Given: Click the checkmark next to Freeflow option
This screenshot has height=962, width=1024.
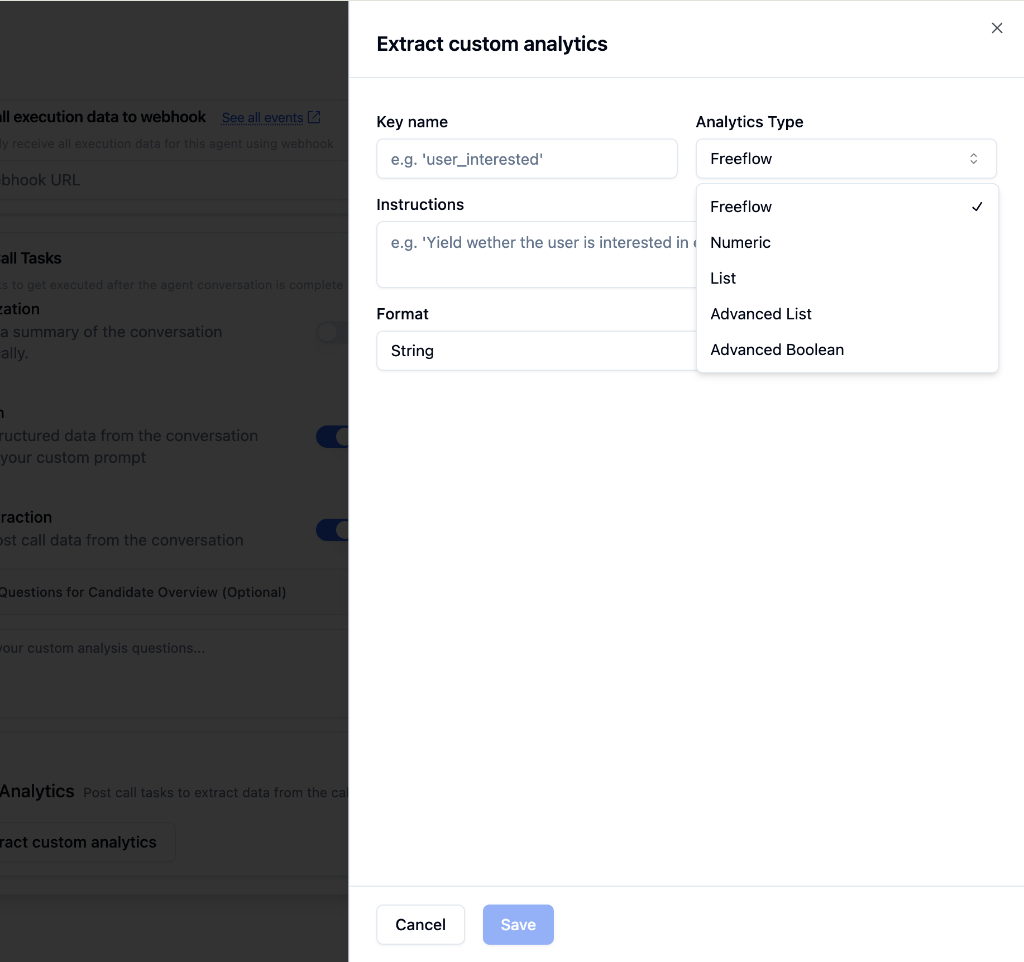Looking at the screenshot, I should click(977, 207).
